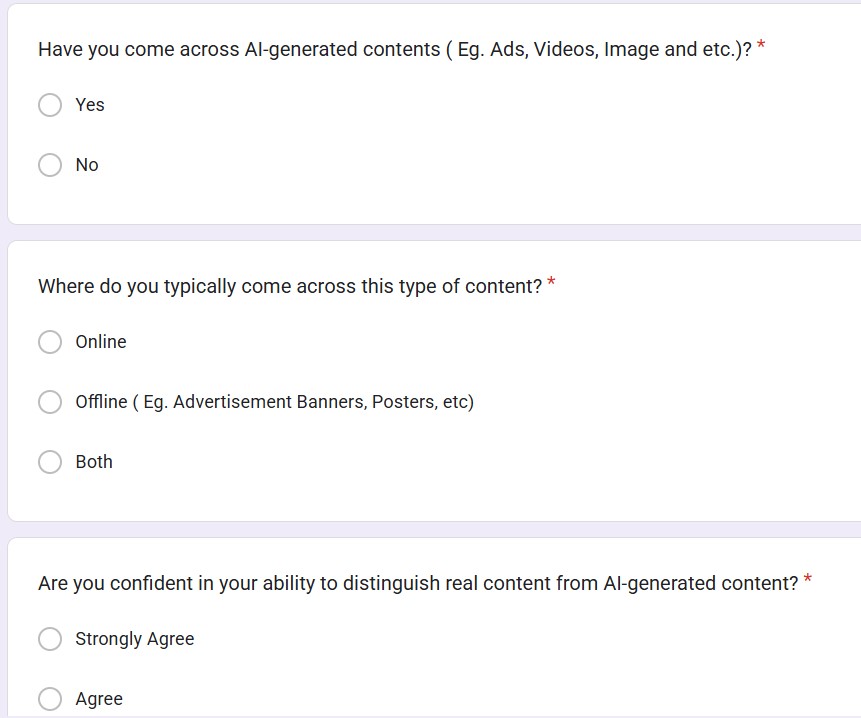Select the Yes radio button
Image resolution: width=861 pixels, height=718 pixels.
click(x=50, y=105)
